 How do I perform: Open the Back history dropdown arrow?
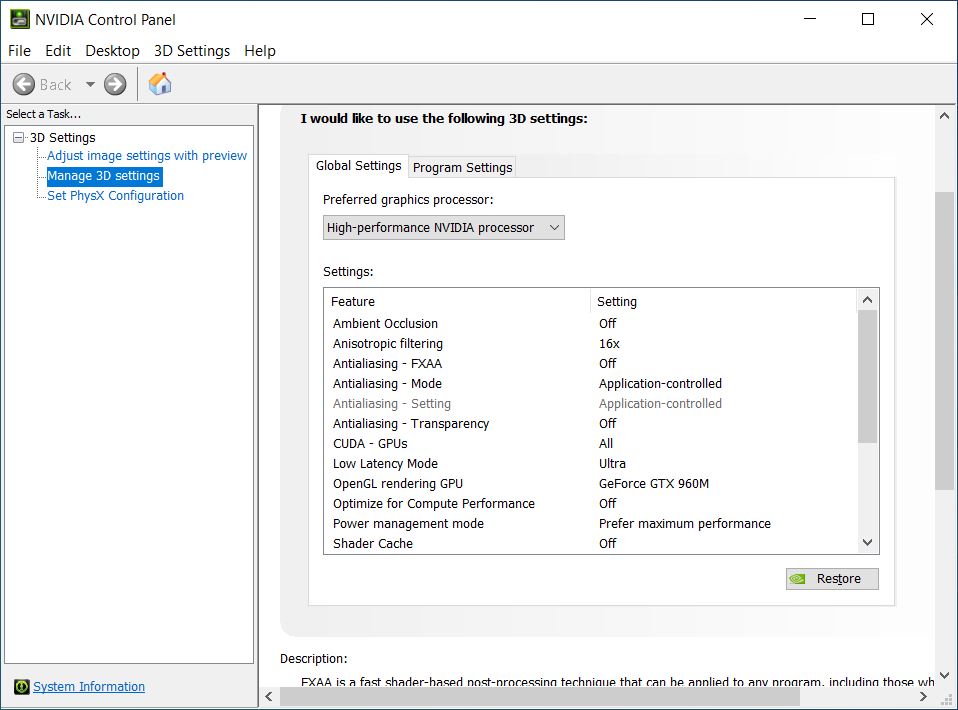click(90, 85)
